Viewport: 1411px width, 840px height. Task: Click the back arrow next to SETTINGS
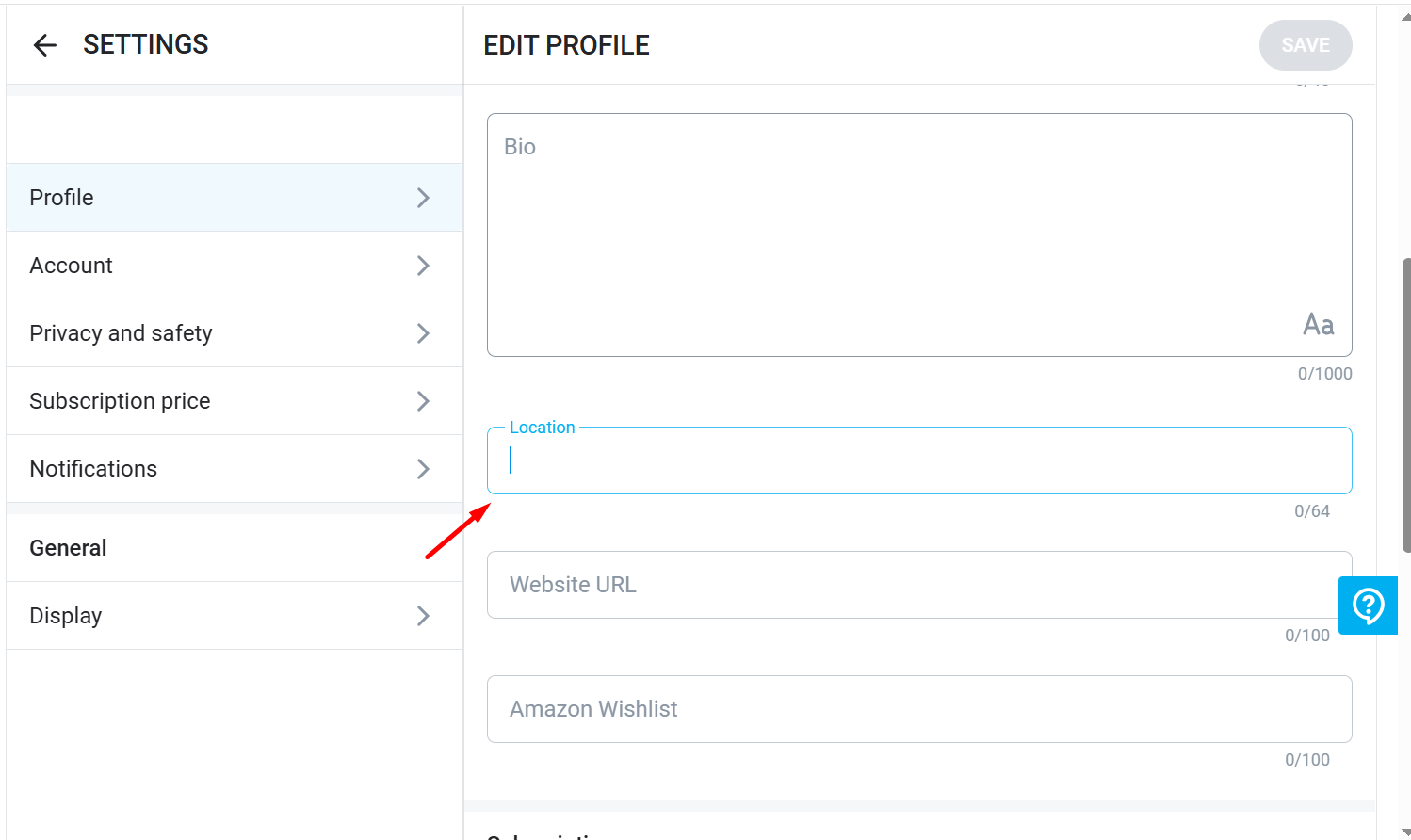click(45, 44)
